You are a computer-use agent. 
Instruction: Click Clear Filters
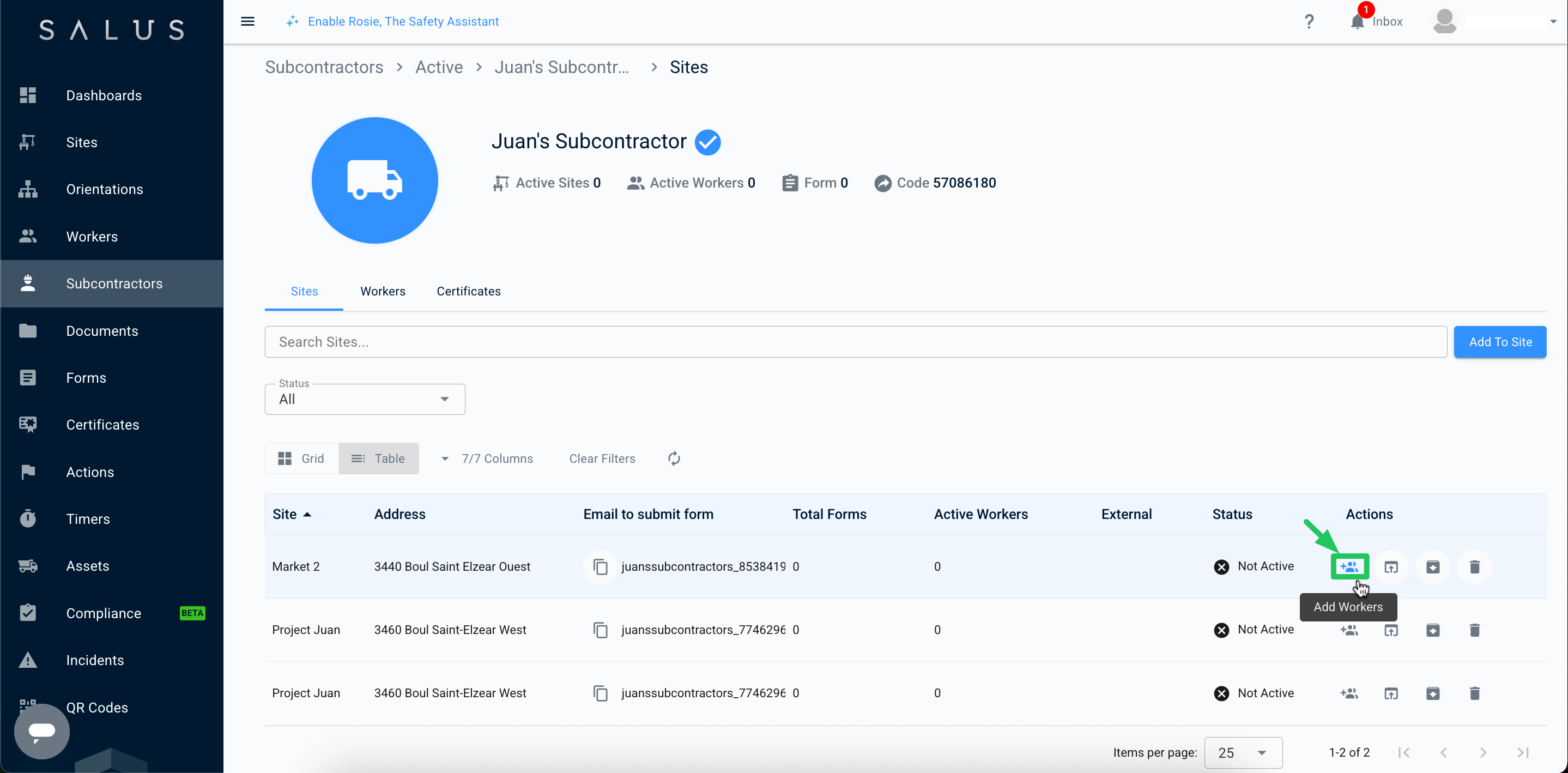[602, 459]
